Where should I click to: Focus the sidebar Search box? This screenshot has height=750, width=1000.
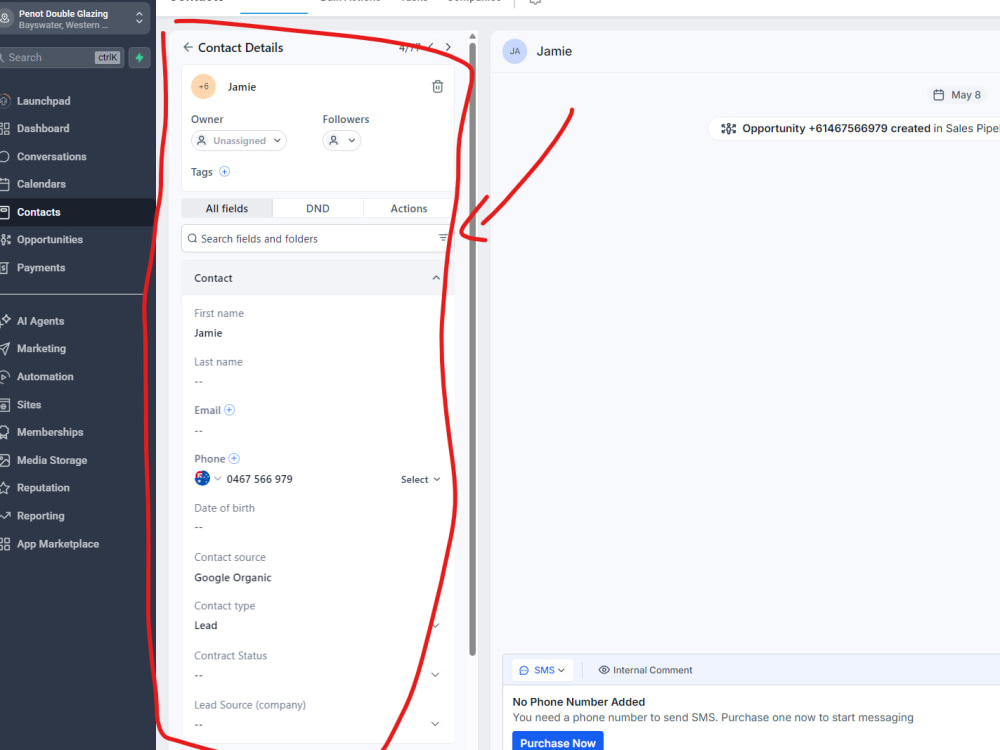point(61,57)
